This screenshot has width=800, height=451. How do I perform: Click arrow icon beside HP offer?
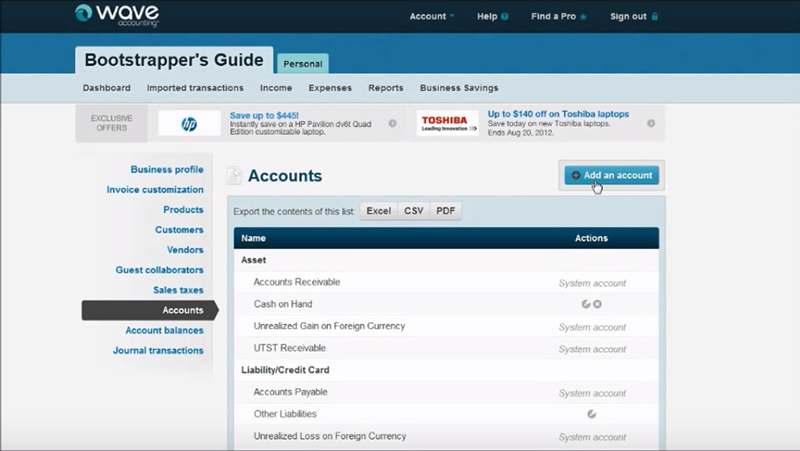[392, 124]
